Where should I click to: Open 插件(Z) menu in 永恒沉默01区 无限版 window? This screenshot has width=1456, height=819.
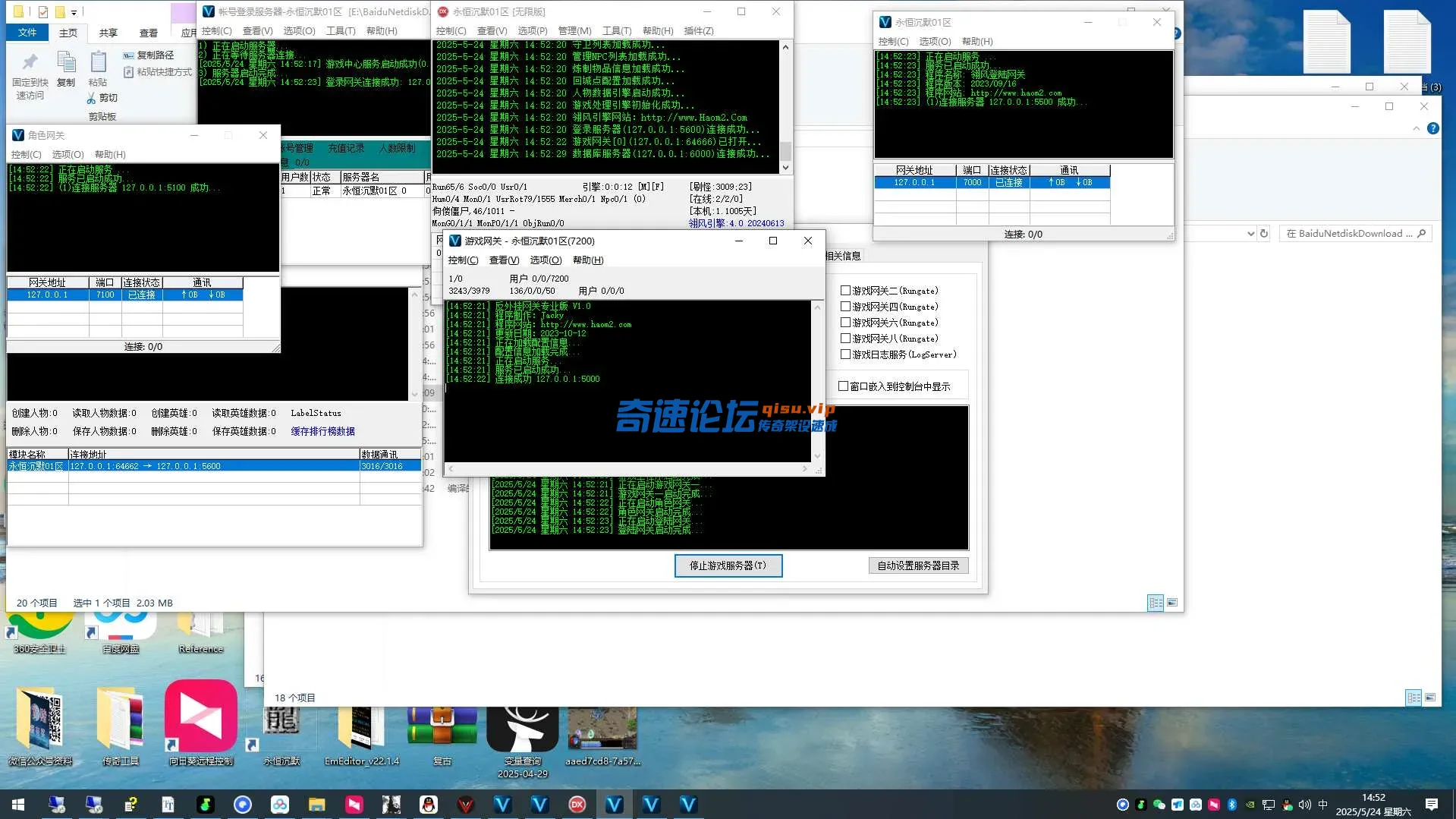click(699, 31)
